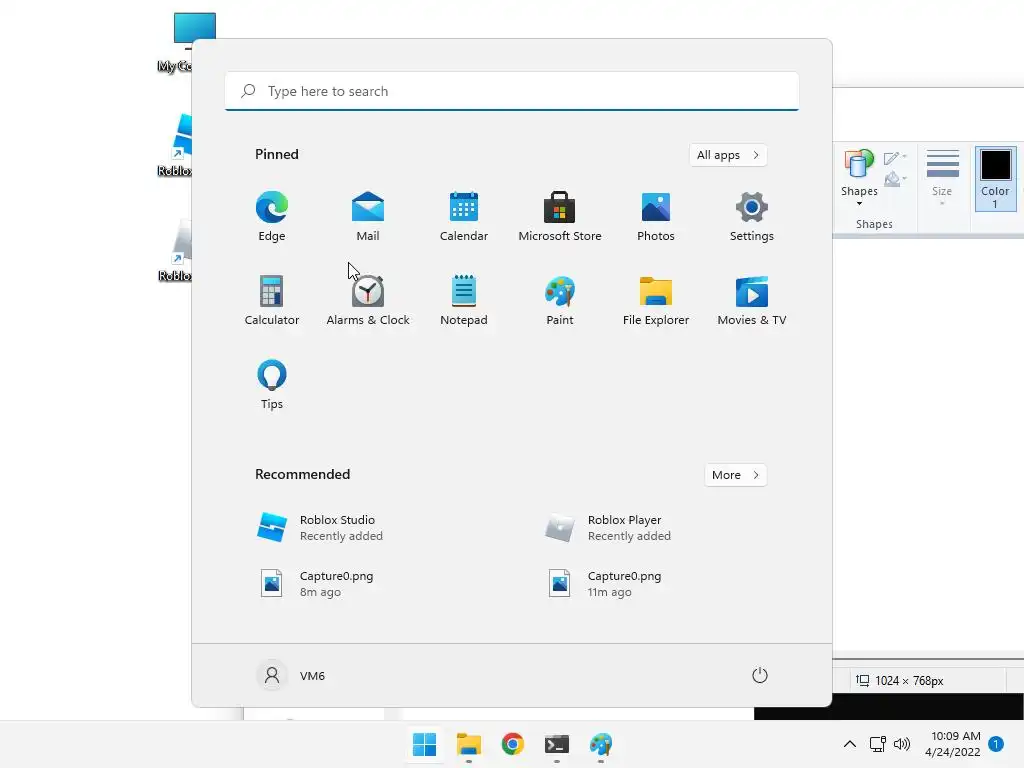Image resolution: width=1024 pixels, height=768 pixels.
Task: Open the Calendar app
Action: [464, 216]
